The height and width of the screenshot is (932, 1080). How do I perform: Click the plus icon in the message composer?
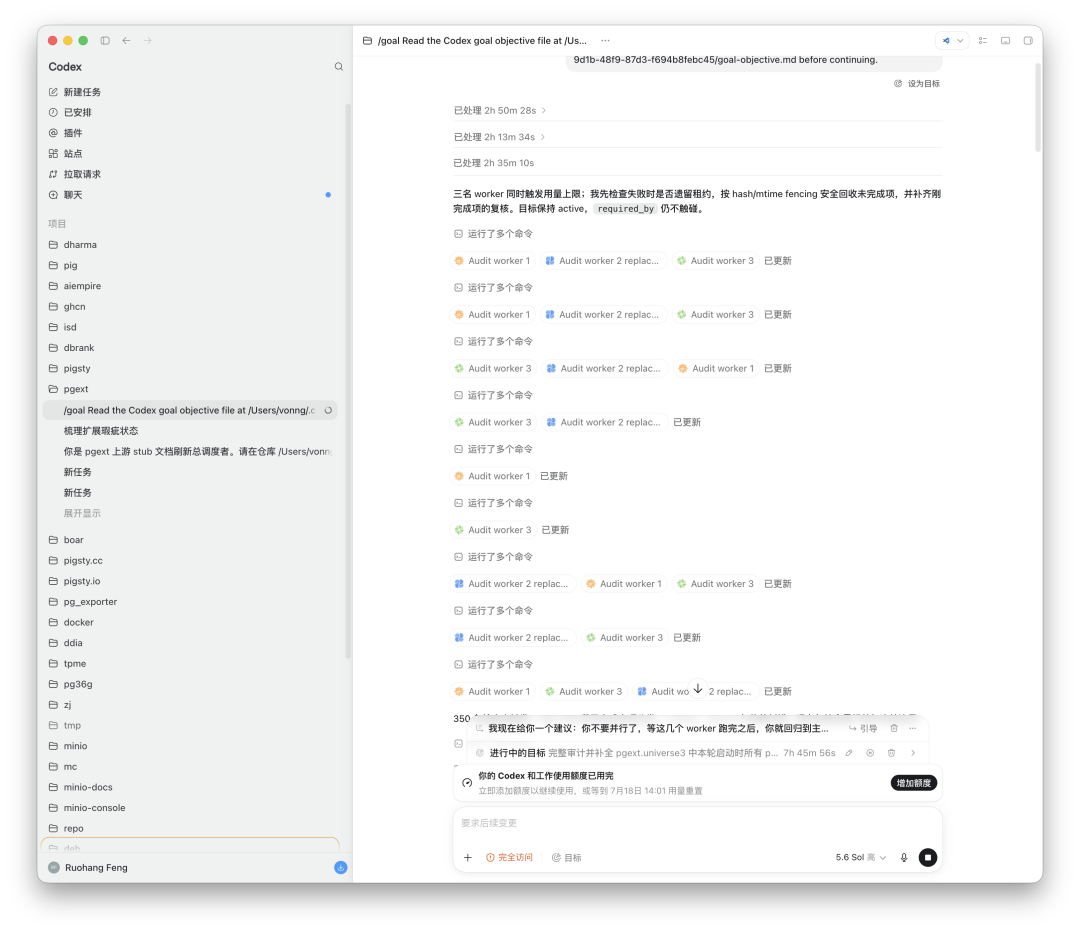[x=468, y=858]
